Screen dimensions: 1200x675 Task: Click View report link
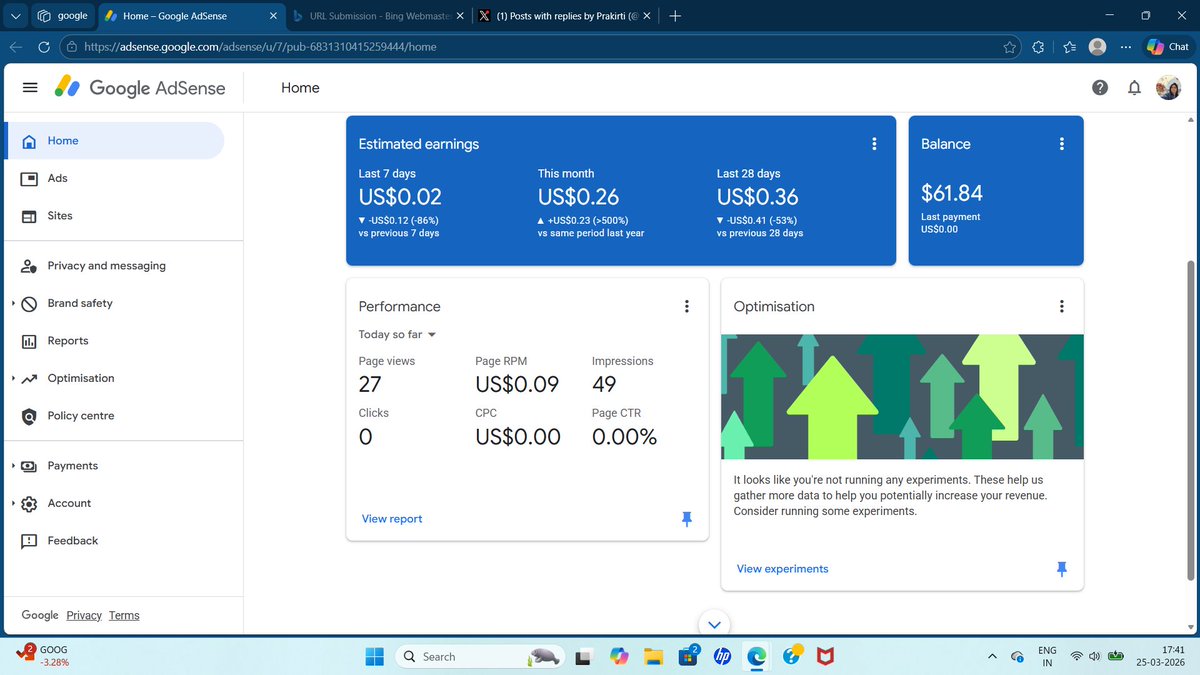[392, 519]
